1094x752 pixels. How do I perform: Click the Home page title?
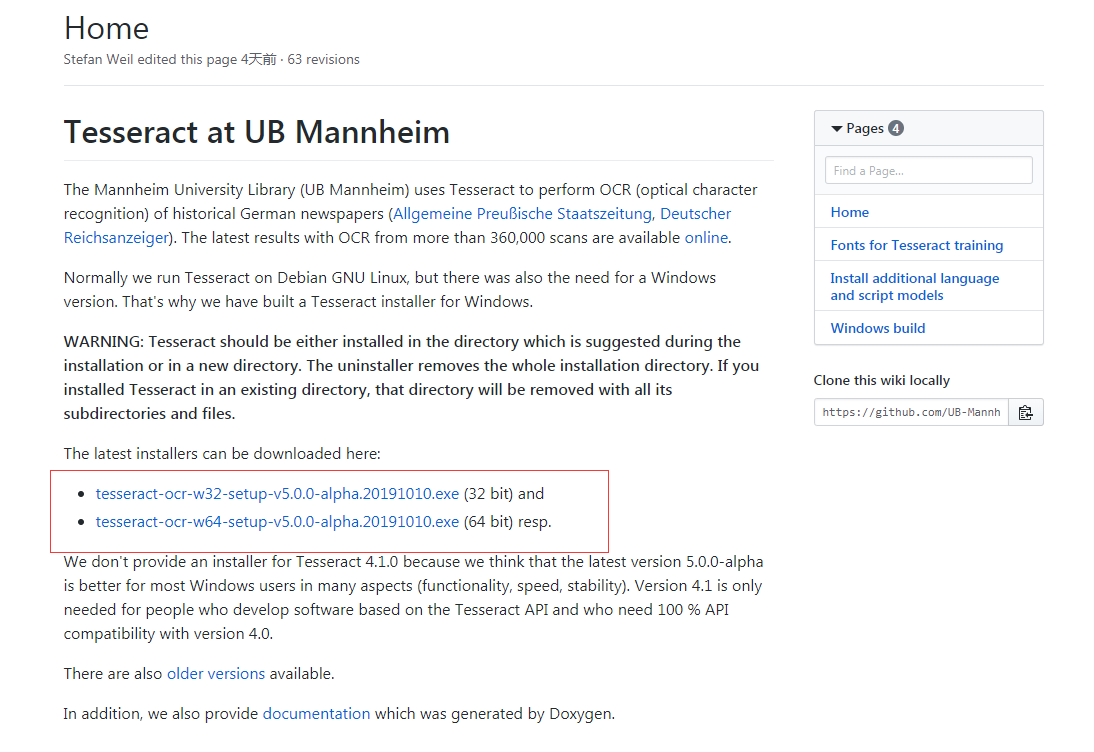tap(106, 28)
